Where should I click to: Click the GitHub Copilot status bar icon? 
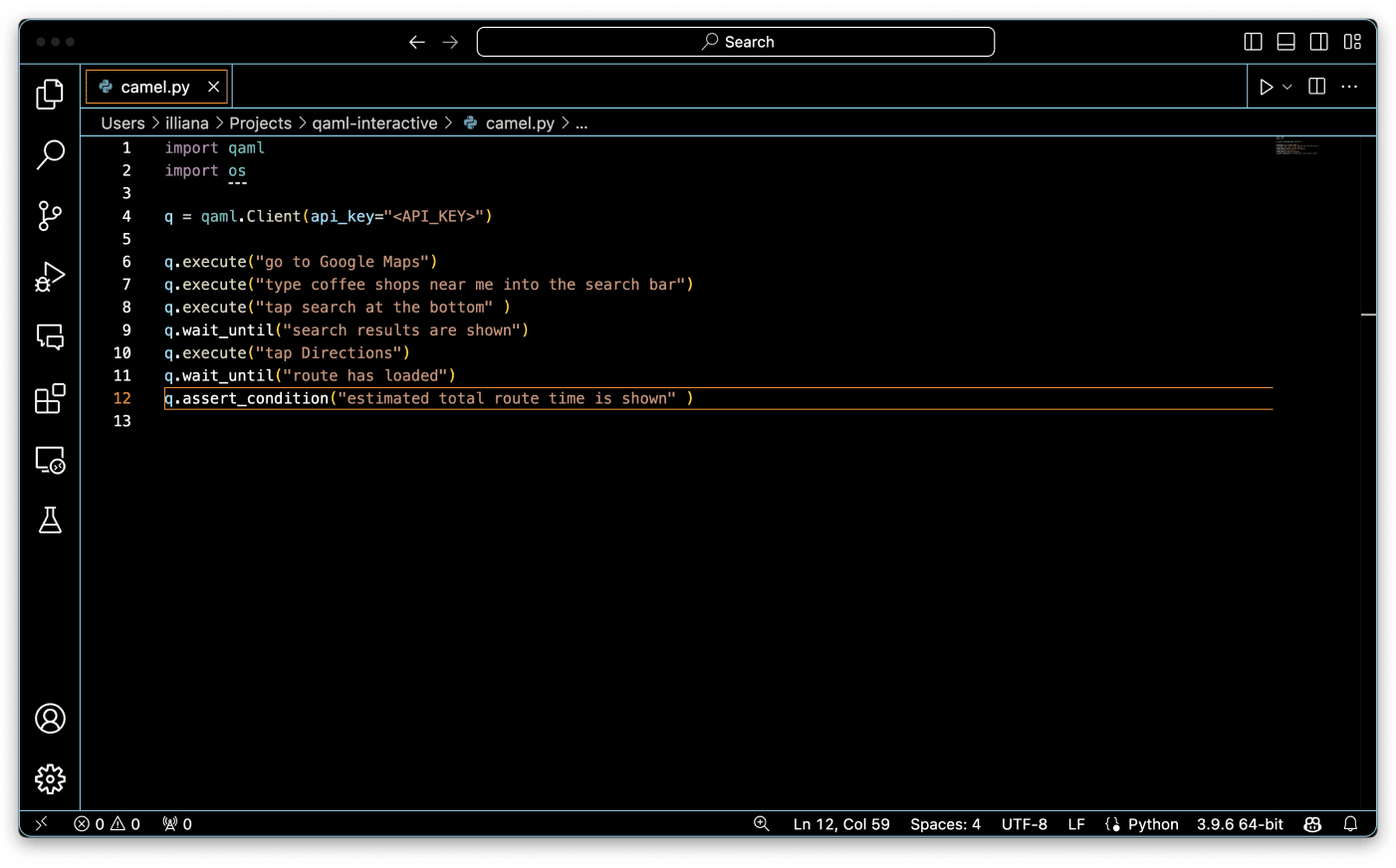[x=1312, y=824]
